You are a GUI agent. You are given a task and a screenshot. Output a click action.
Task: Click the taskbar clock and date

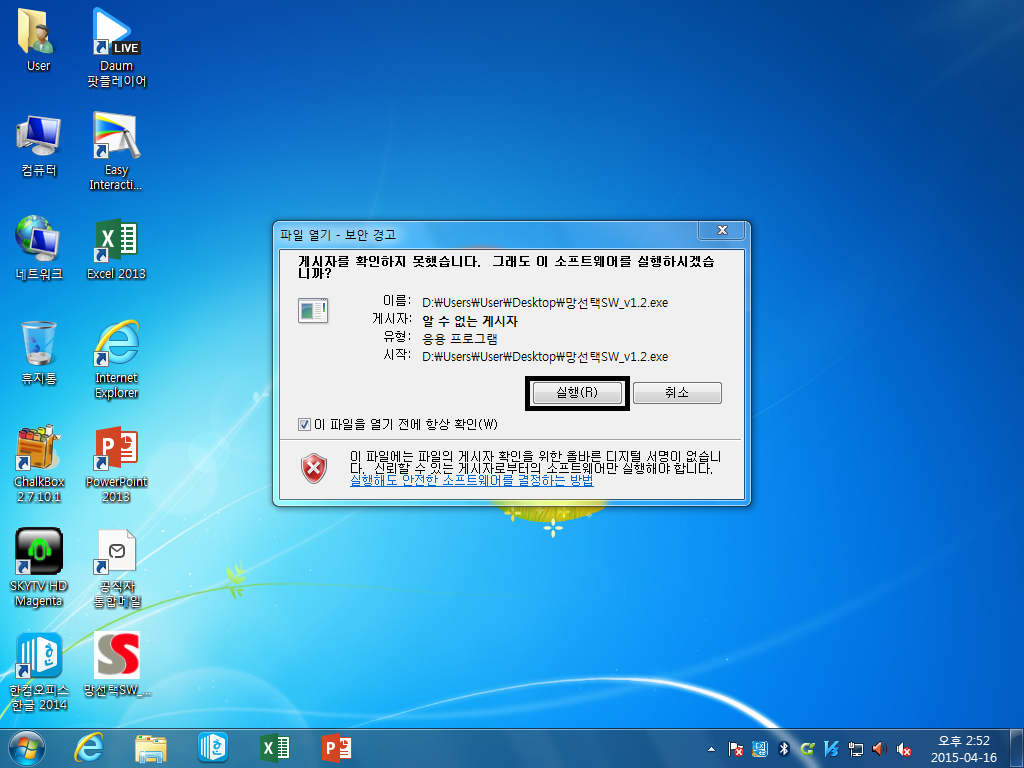[963, 748]
